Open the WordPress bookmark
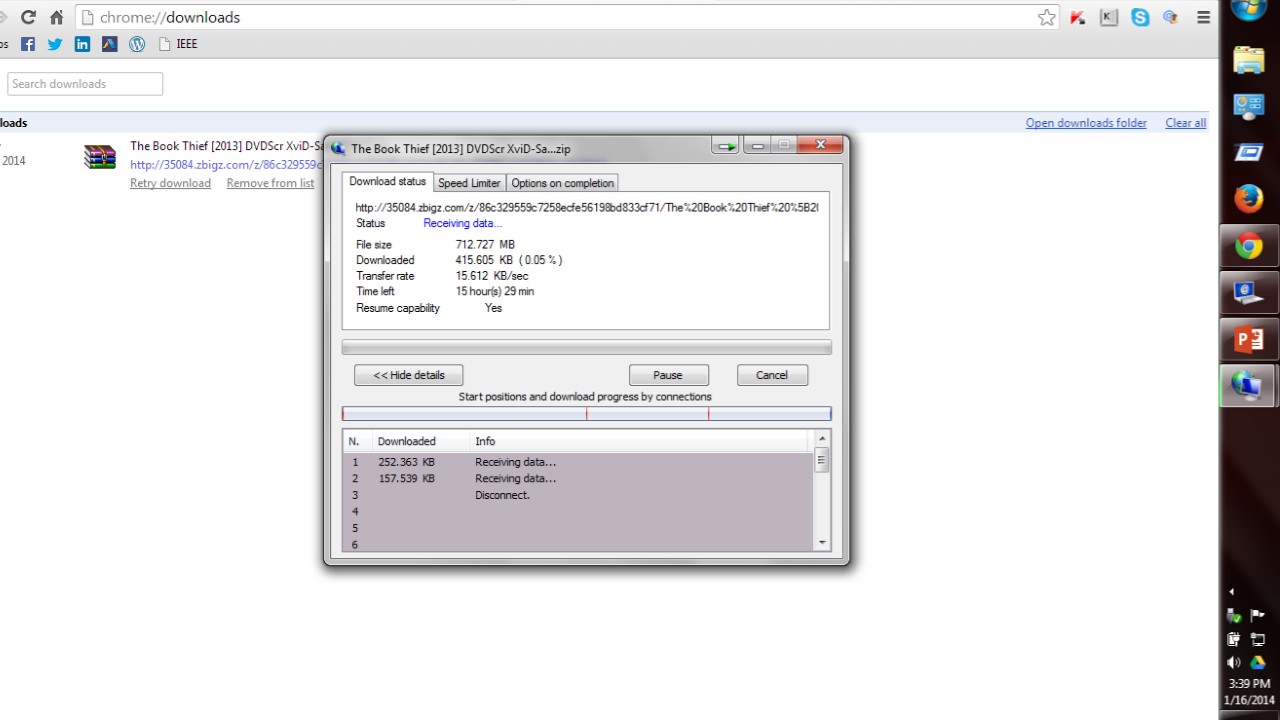The height and width of the screenshot is (720, 1280). pyautogui.click(x=137, y=44)
